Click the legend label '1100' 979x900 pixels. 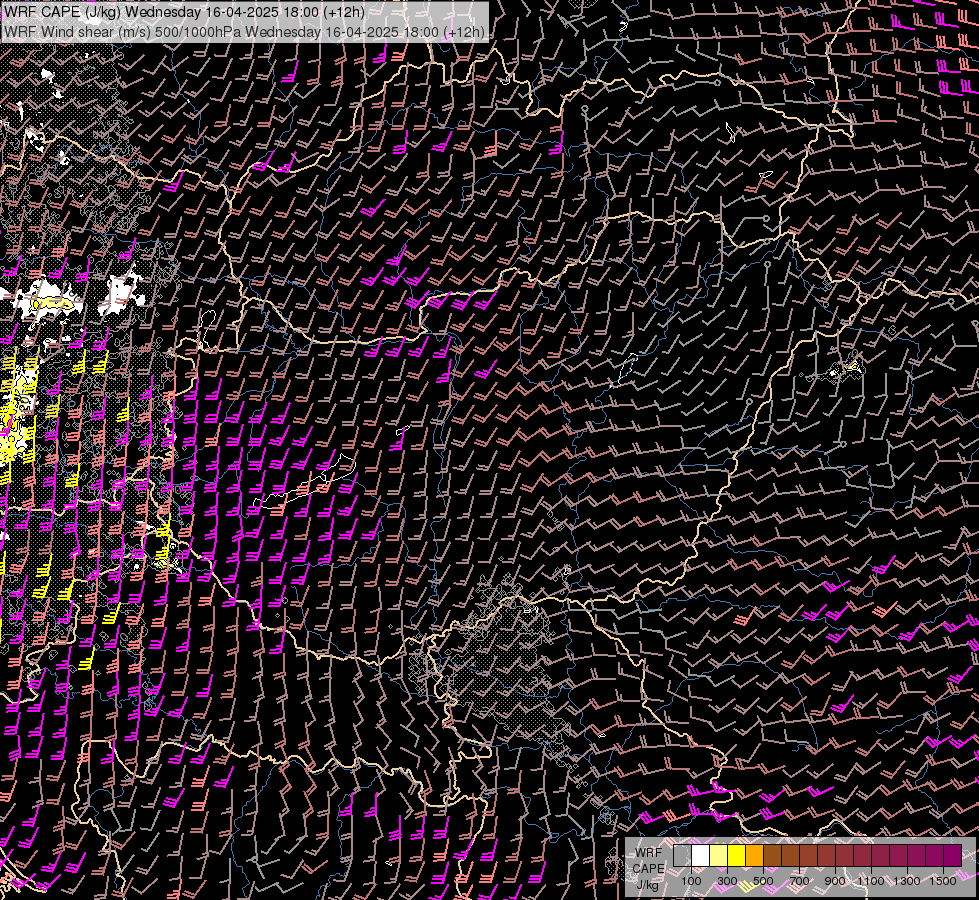(871, 881)
